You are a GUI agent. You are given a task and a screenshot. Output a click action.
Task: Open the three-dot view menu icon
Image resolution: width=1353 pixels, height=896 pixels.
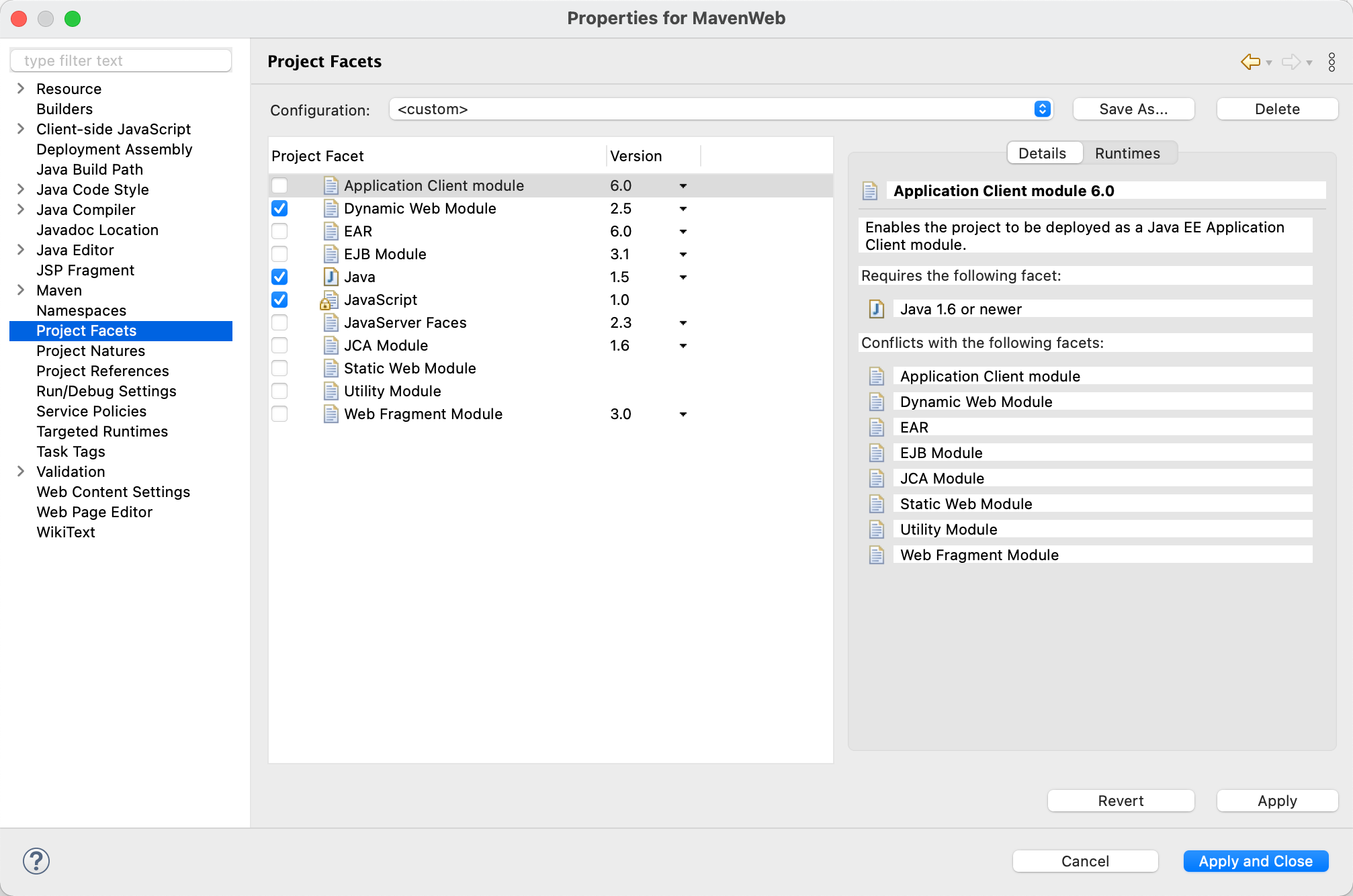tap(1332, 62)
